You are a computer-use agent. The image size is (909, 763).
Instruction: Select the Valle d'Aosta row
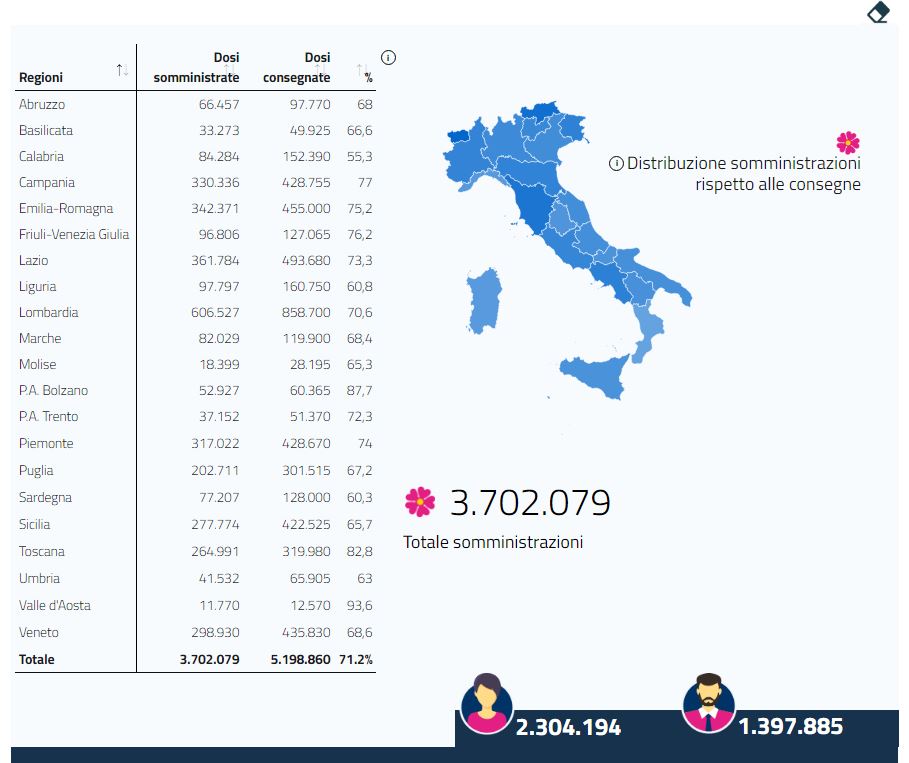pos(195,605)
